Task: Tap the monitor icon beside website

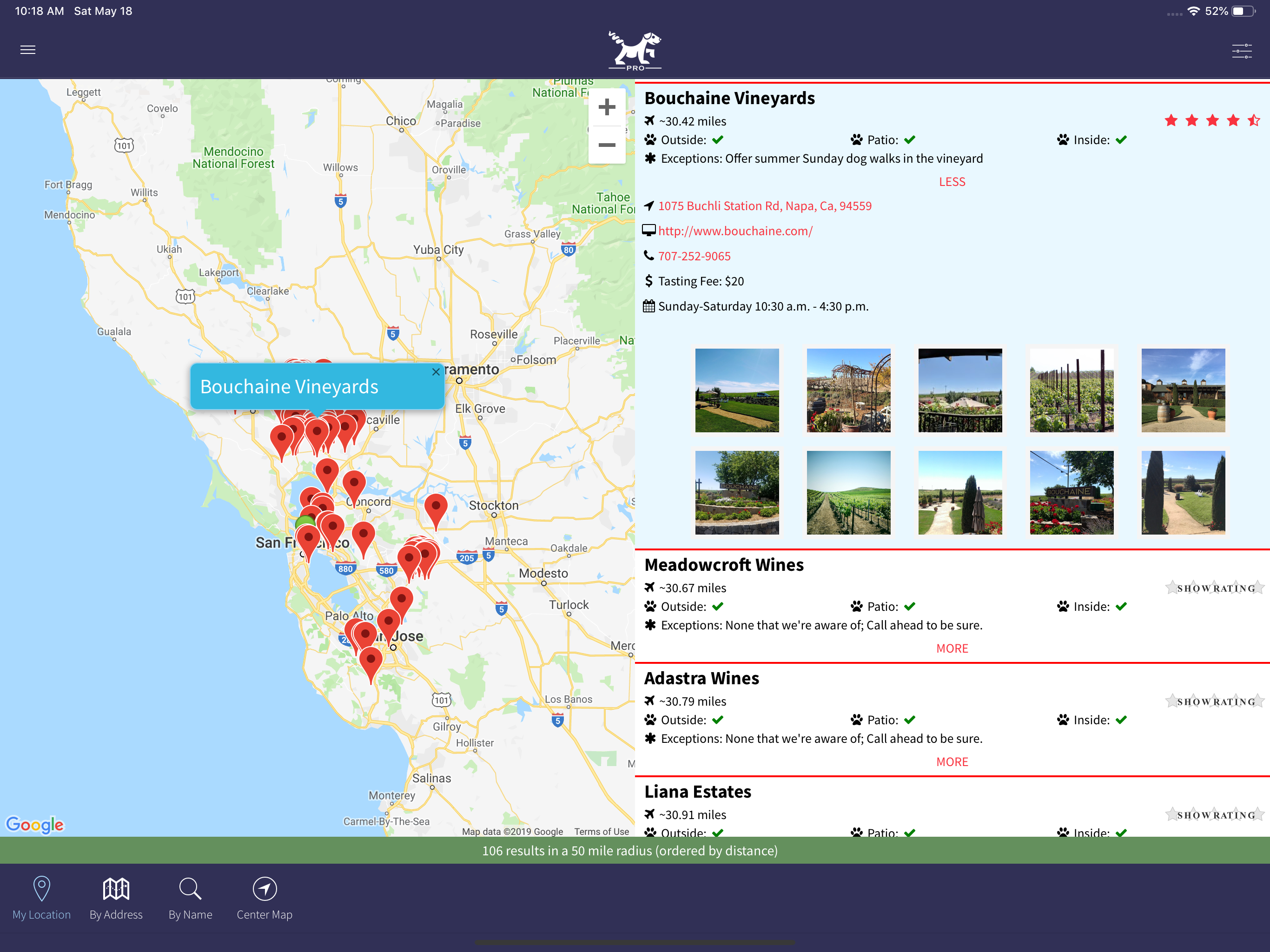Action: tap(649, 230)
